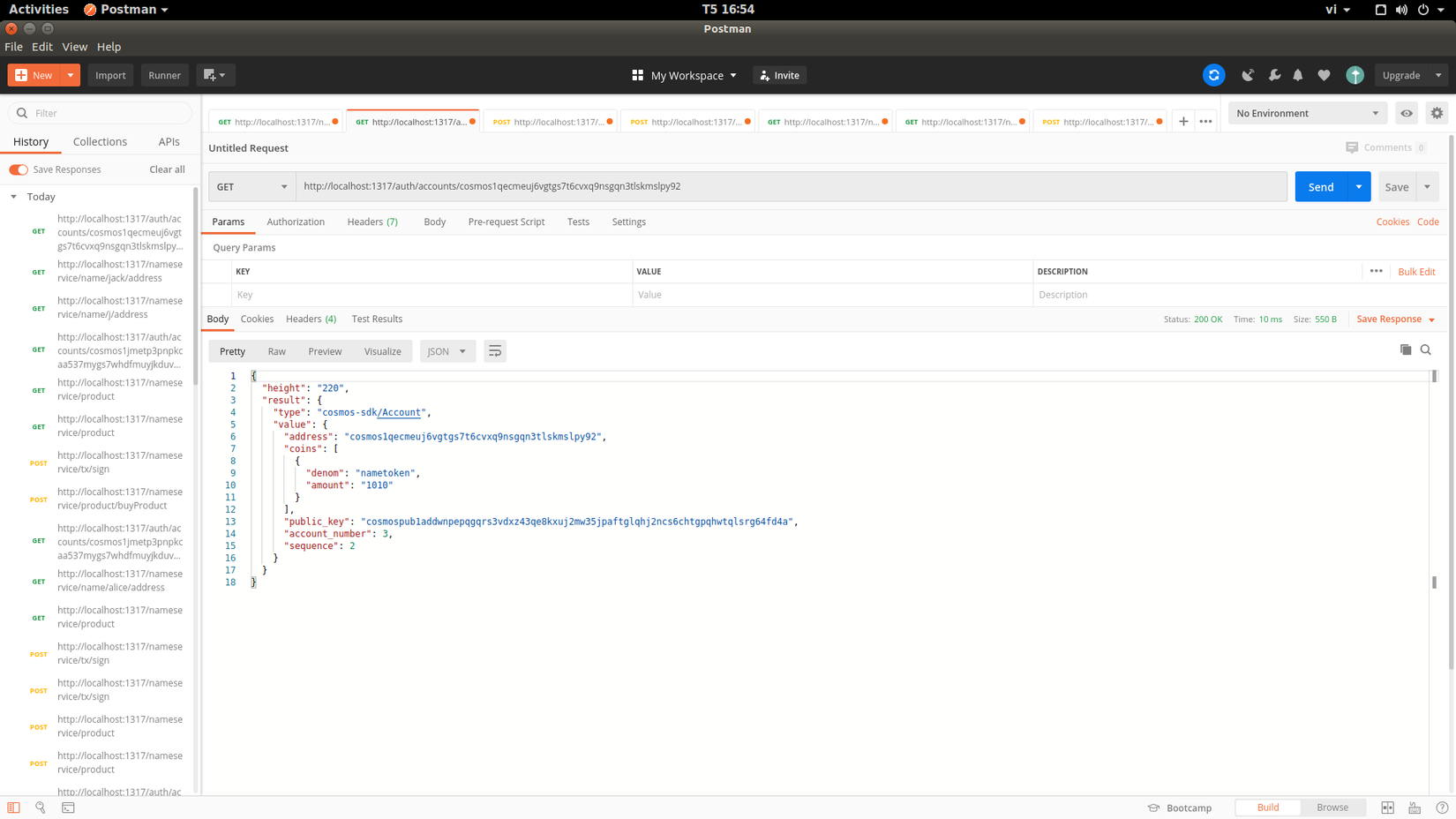Switch to Build mode
The width and height of the screenshot is (1456, 819).
coord(1268,808)
